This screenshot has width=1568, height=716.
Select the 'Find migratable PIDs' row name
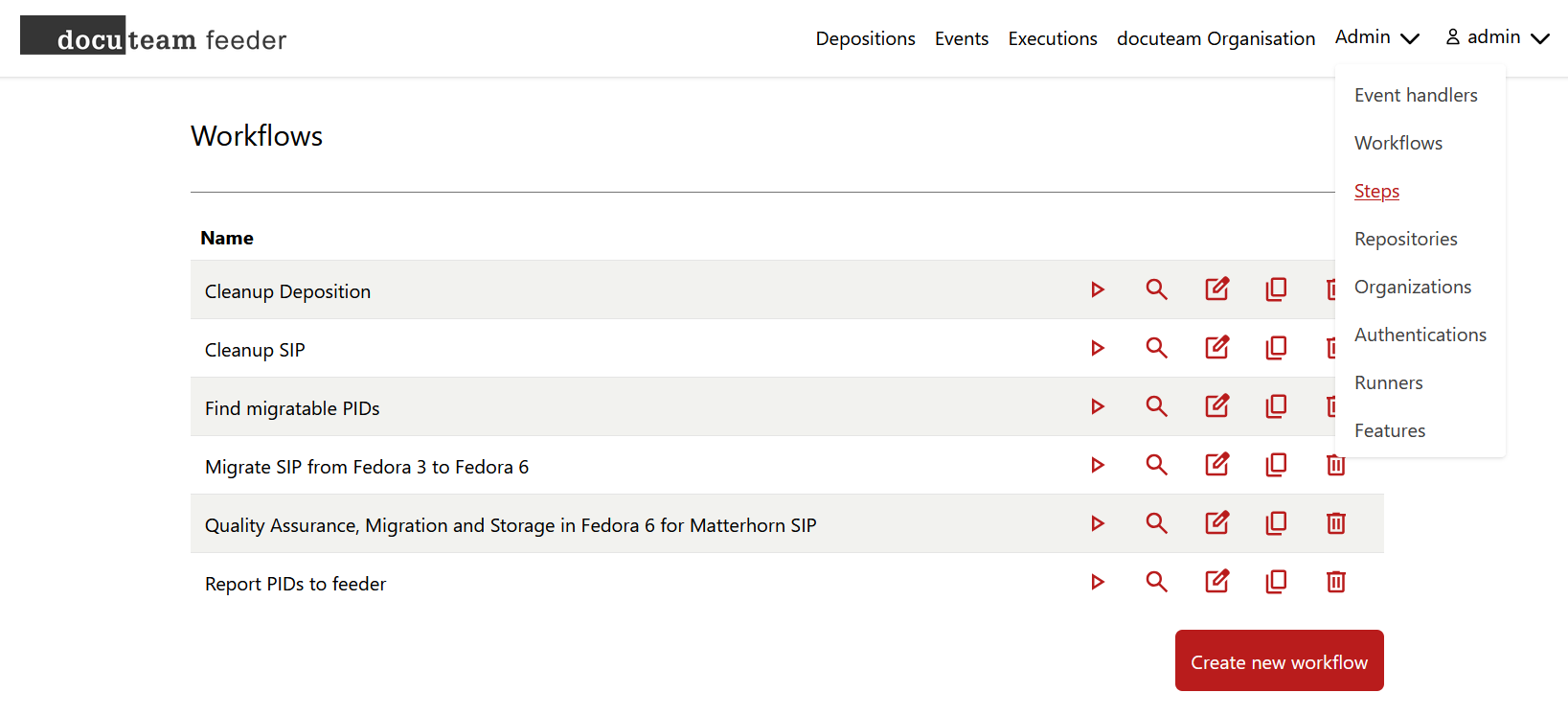(292, 408)
